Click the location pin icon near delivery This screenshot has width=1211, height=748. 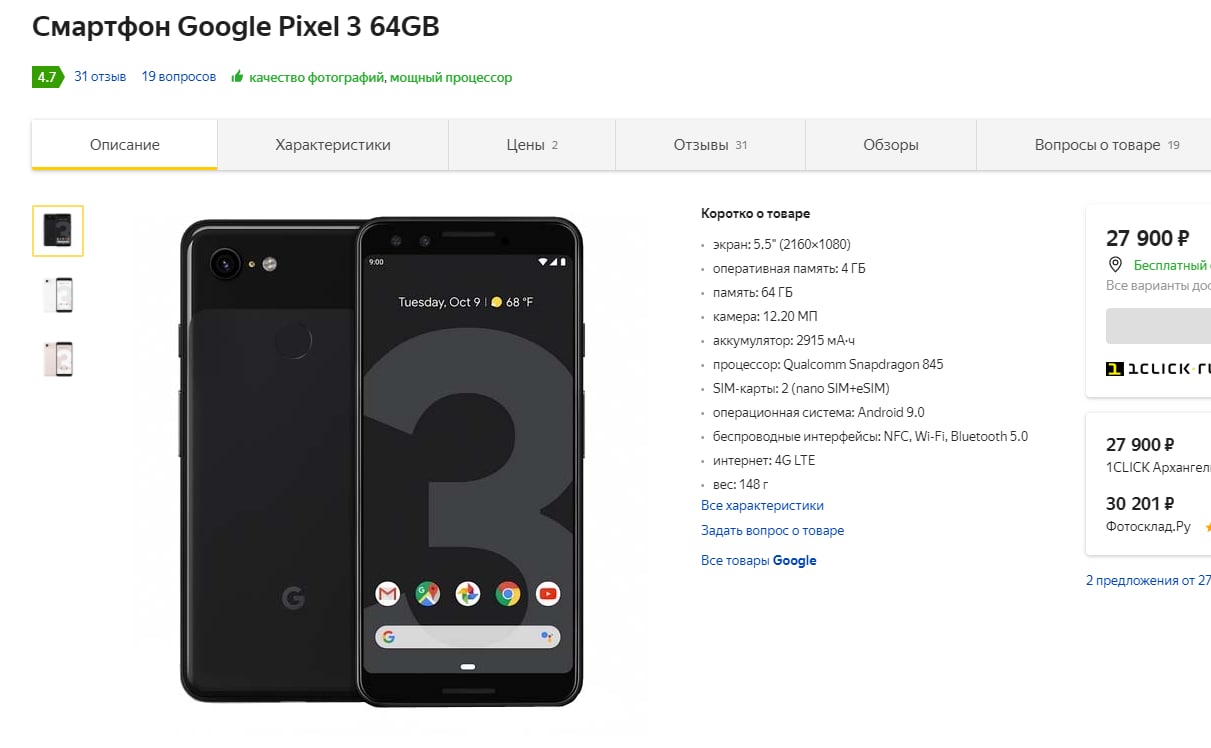[x=1115, y=265]
